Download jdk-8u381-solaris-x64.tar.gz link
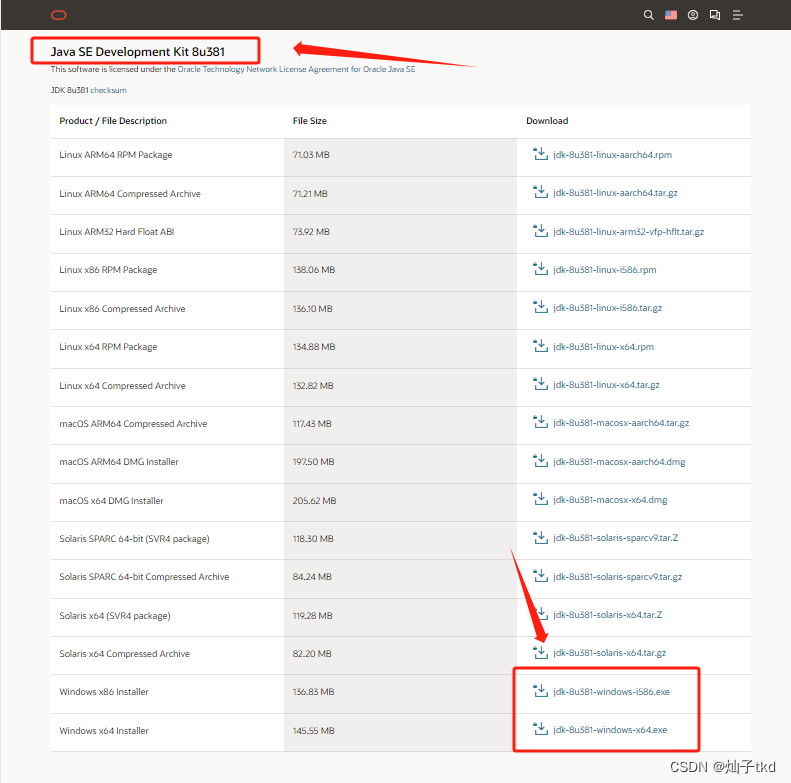 [609, 653]
